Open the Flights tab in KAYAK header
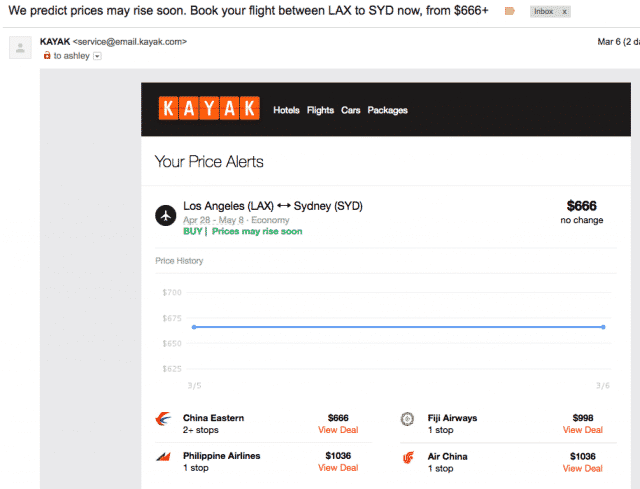640x489 pixels. 320,110
